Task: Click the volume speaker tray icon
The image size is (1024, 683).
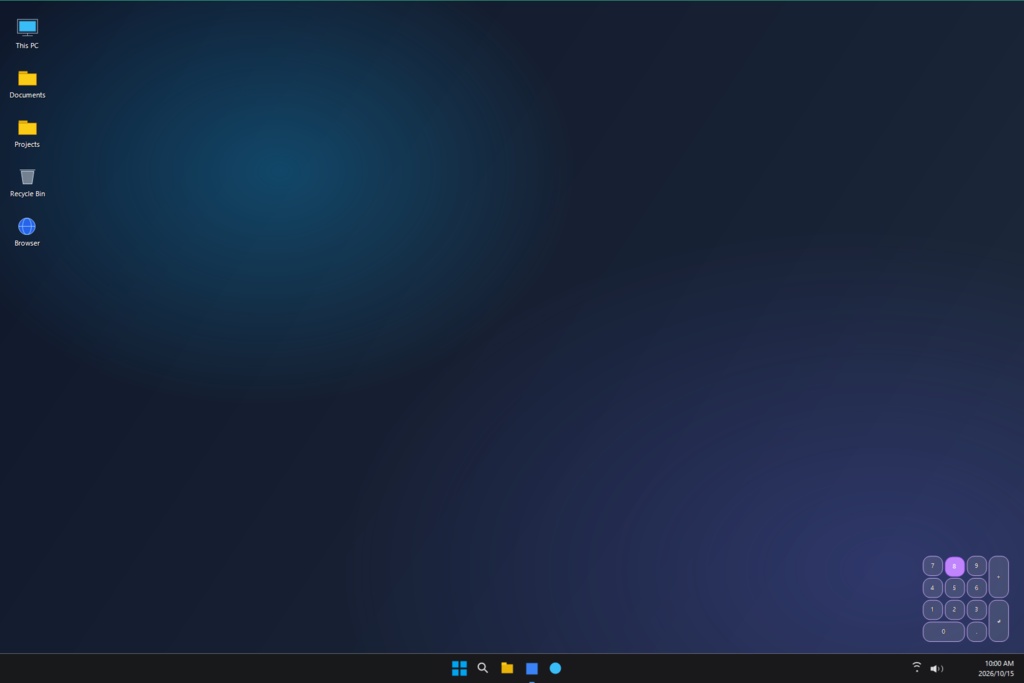Action: click(936, 668)
